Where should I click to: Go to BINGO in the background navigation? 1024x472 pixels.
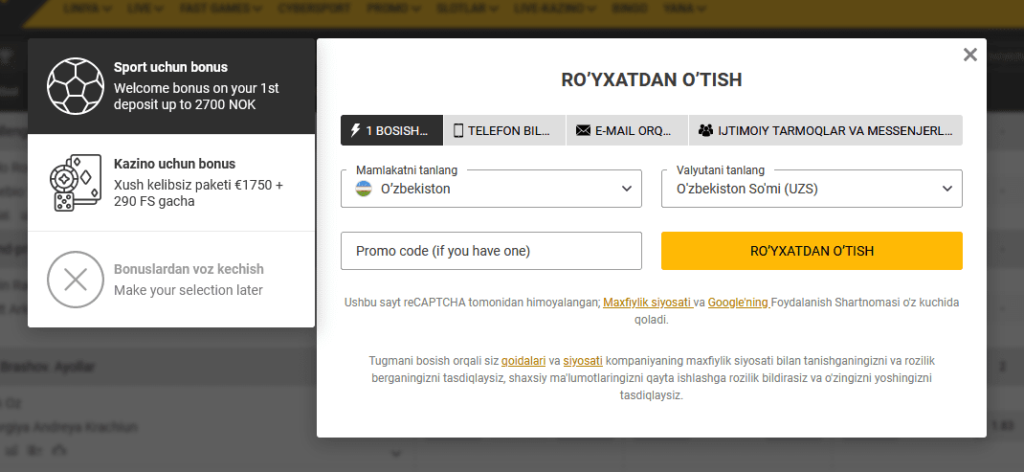point(630,8)
